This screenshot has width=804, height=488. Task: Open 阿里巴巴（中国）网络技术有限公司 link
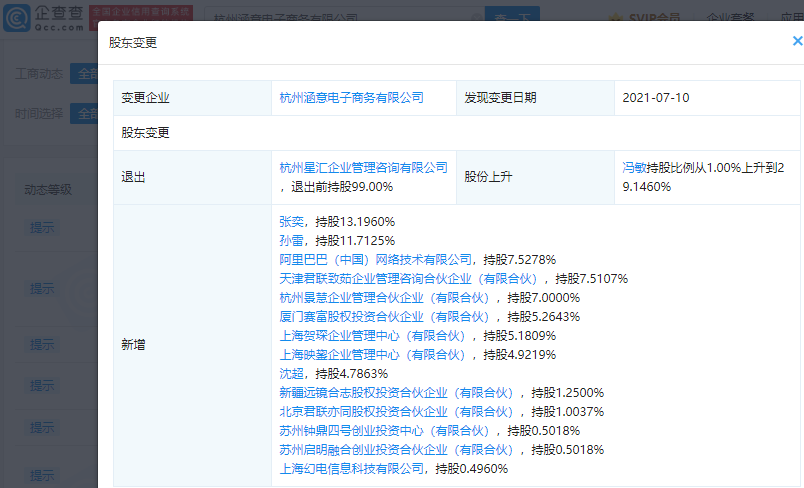click(375, 259)
